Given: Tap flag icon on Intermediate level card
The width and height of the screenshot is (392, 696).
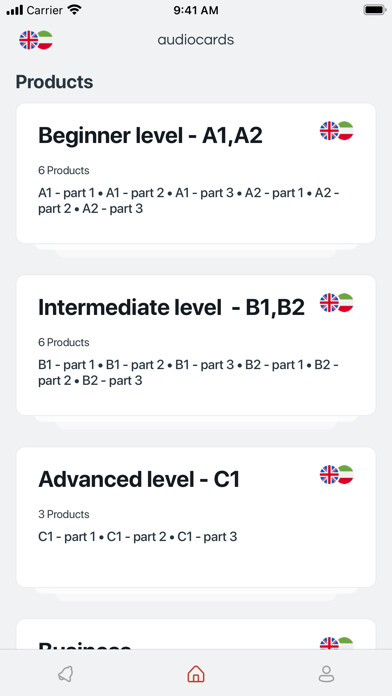Looking at the screenshot, I should tap(337, 303).
